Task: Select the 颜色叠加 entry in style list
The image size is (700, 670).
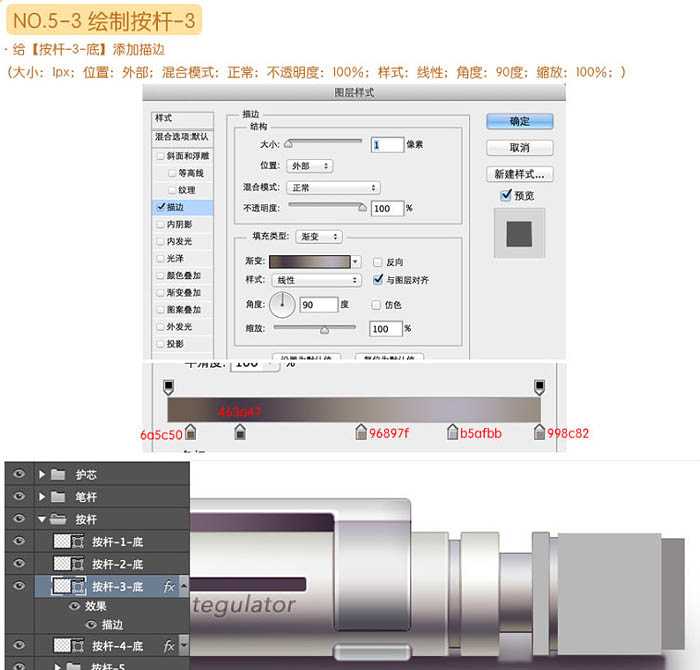Action: [x=183, y=275]
